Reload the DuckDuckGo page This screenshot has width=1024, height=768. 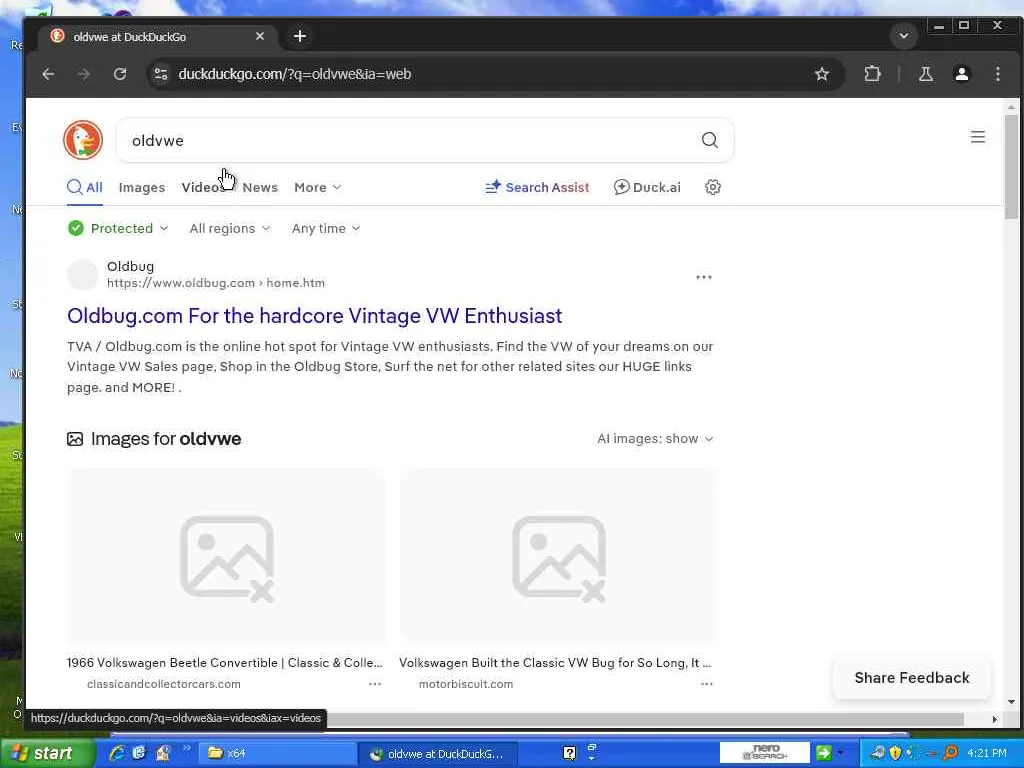[120, 74]
